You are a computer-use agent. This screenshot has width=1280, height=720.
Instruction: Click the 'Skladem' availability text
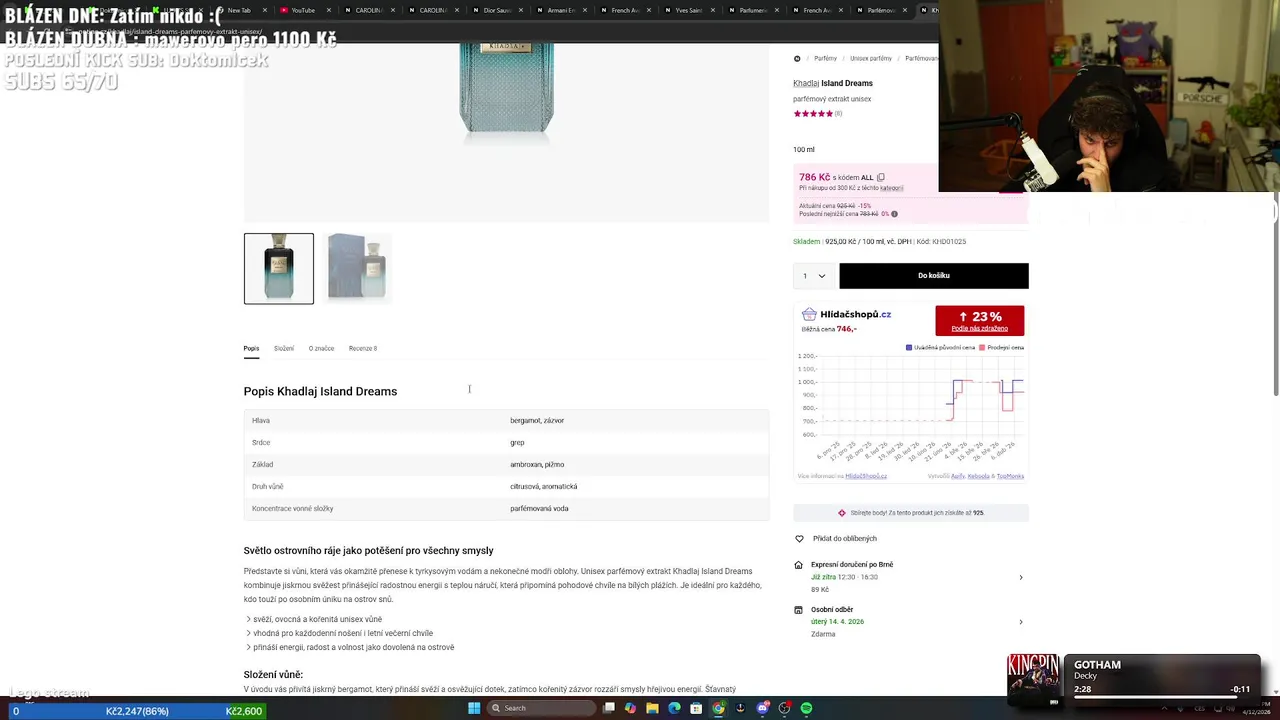pos(806,242)
